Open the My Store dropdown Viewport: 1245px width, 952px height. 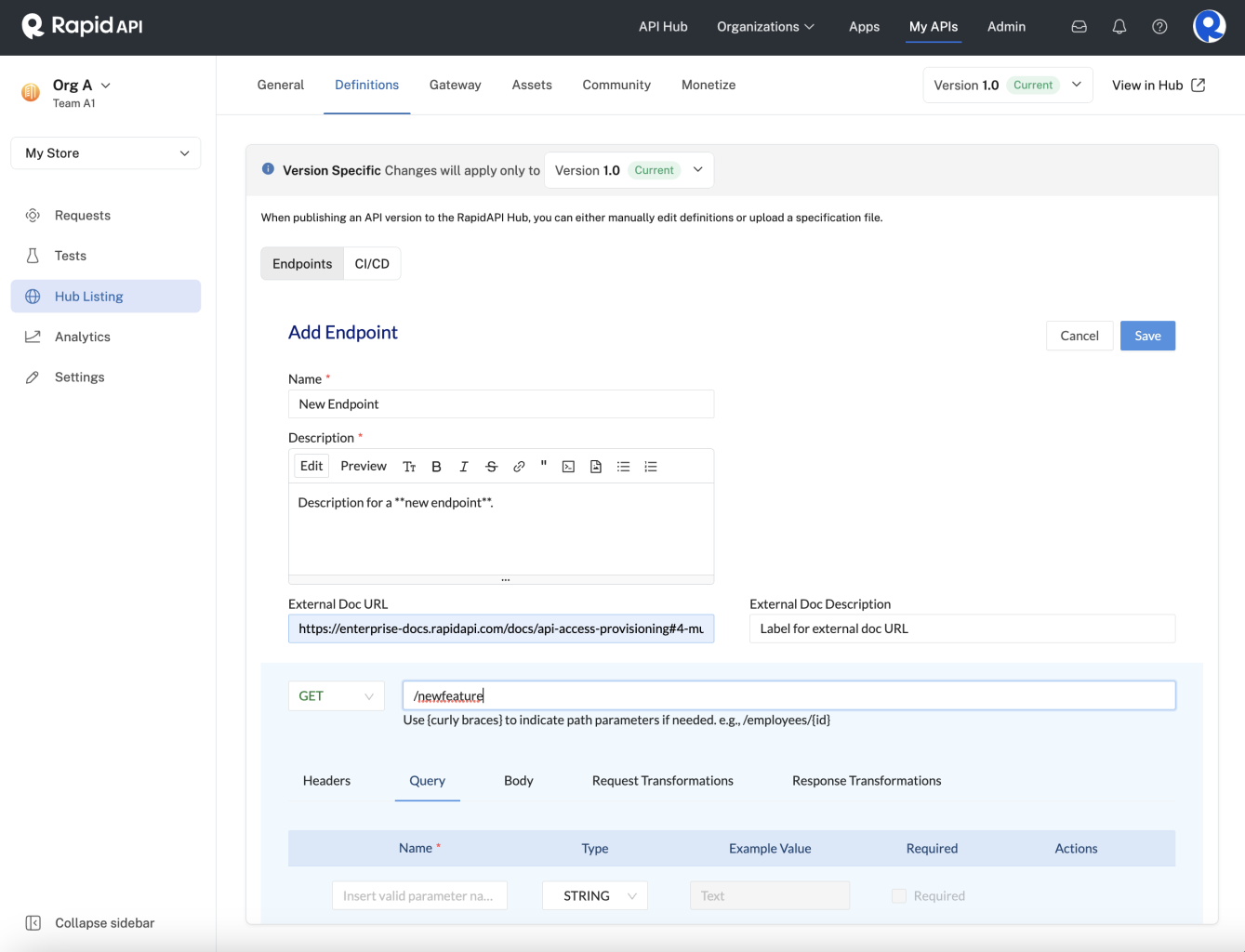pos(106,153)
